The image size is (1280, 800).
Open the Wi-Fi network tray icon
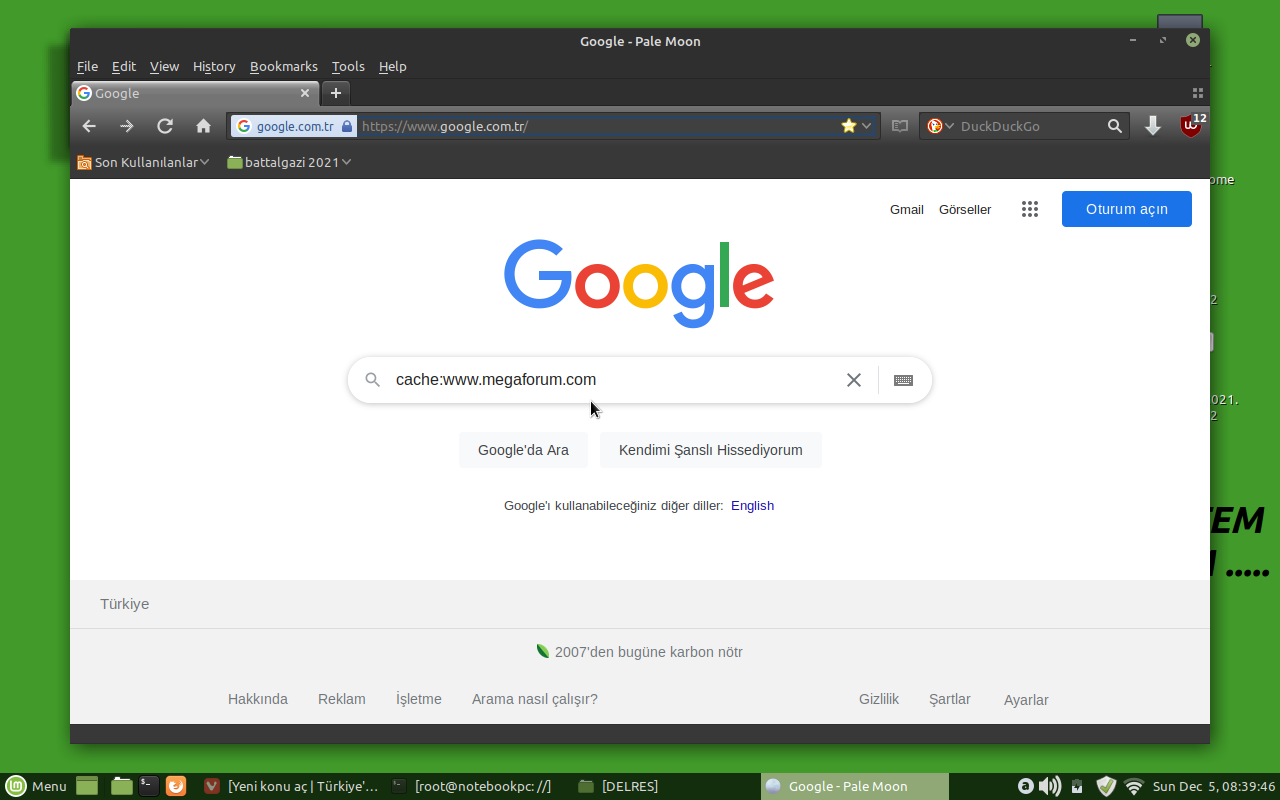click(1134, 786)
